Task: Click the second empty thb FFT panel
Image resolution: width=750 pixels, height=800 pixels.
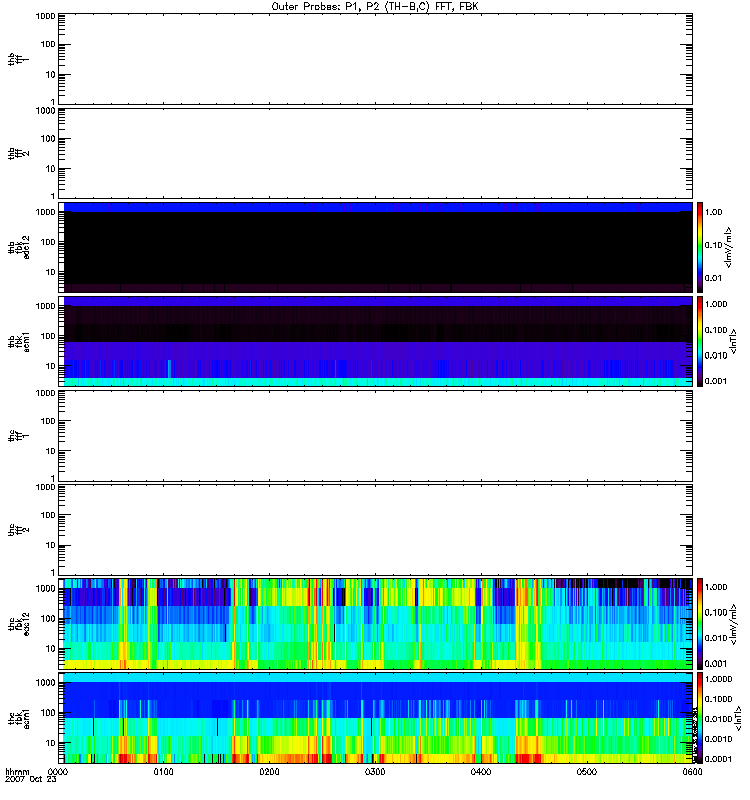Action: point(376,151)
